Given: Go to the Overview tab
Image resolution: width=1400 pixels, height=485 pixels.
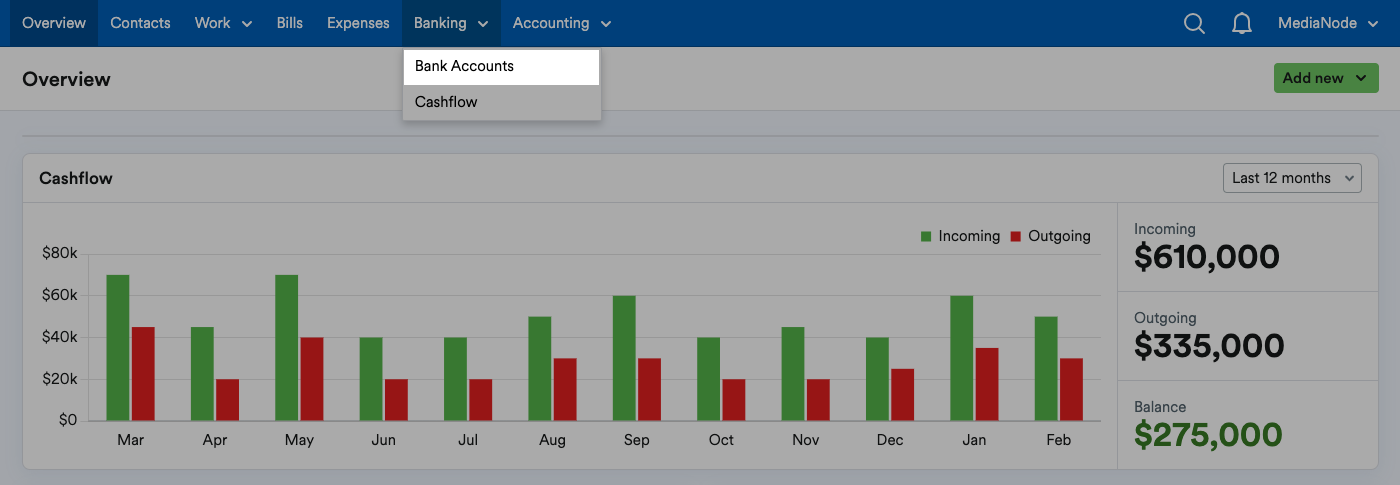Looking at the screenshot, I should point(54,23).
